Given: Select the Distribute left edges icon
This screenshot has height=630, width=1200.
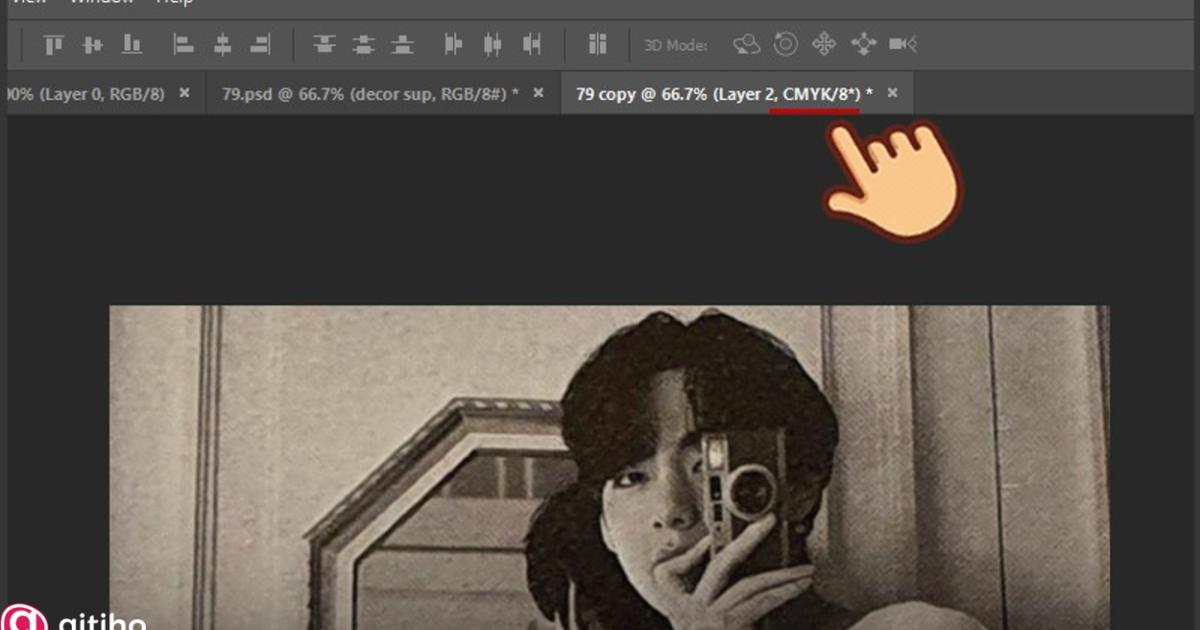Looking at the screenshot, I should coord(452,44).
